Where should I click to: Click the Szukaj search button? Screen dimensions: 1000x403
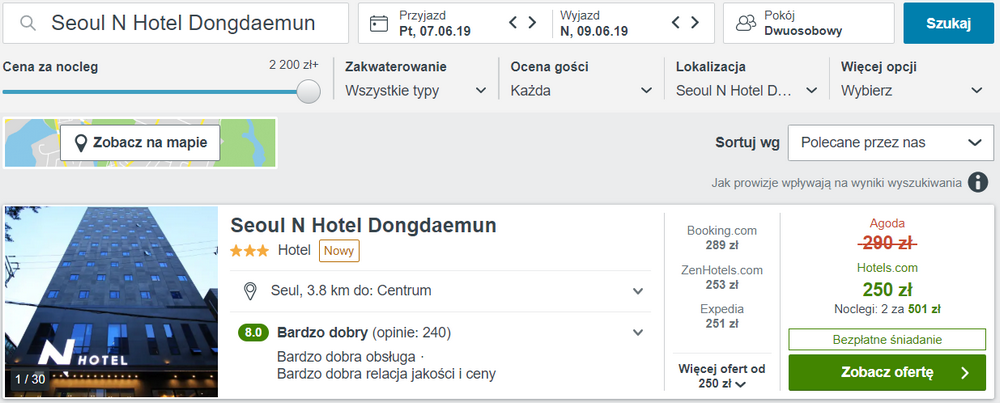[x=948, y=23]
